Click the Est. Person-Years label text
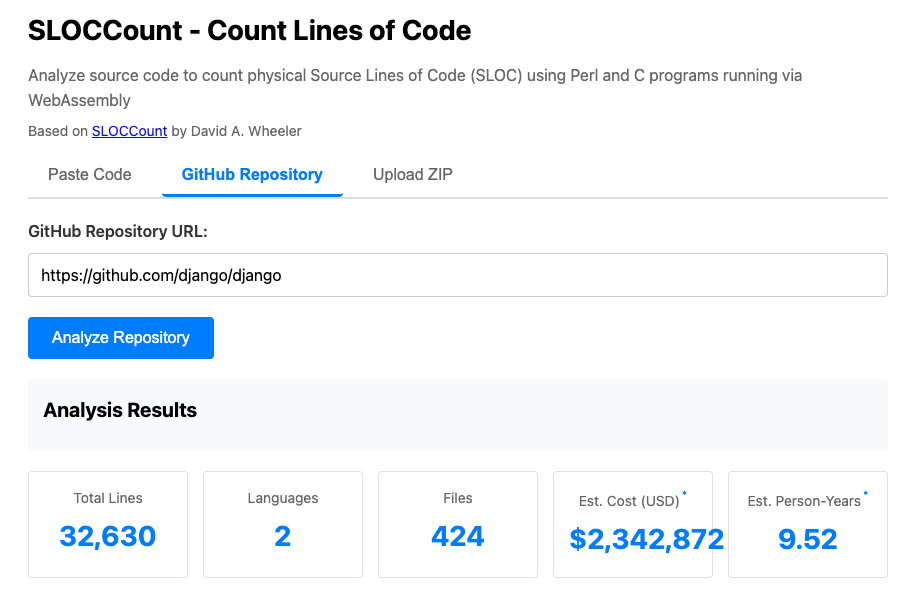This screenshot has width=918, height=596. (803, 501)
